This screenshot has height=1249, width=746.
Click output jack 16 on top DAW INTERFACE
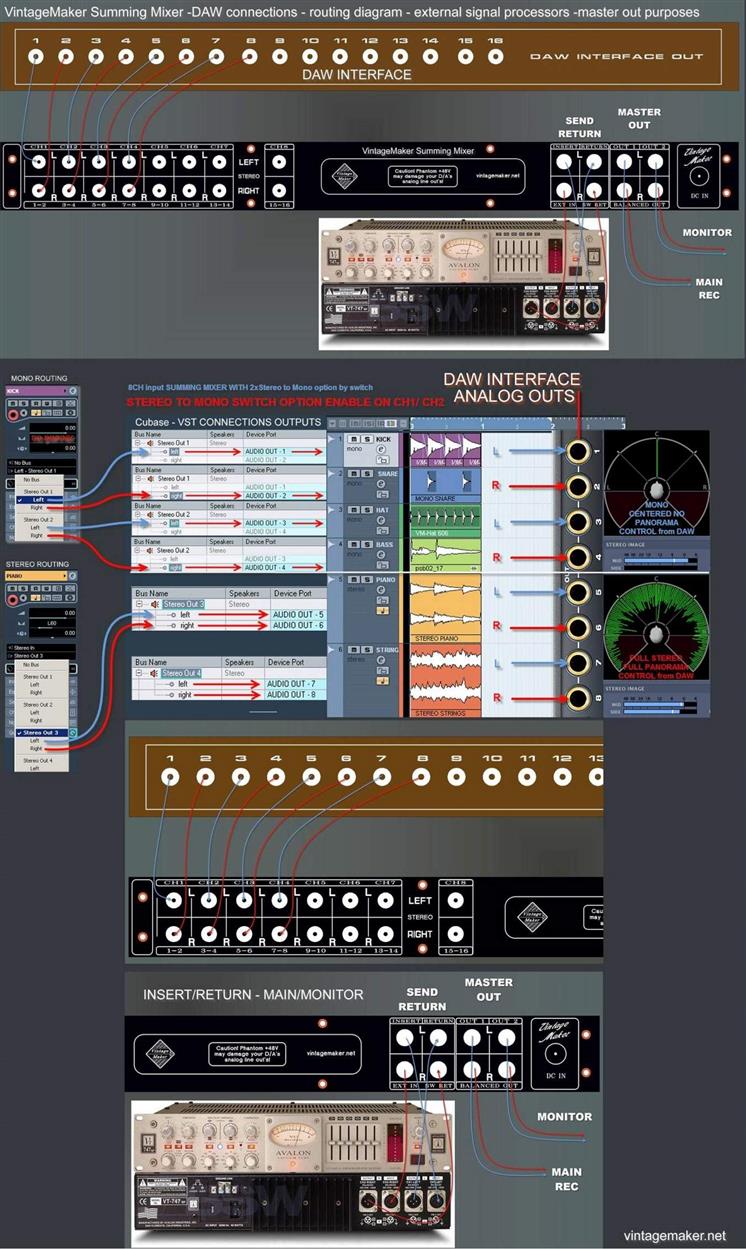(x=495, y=57)
